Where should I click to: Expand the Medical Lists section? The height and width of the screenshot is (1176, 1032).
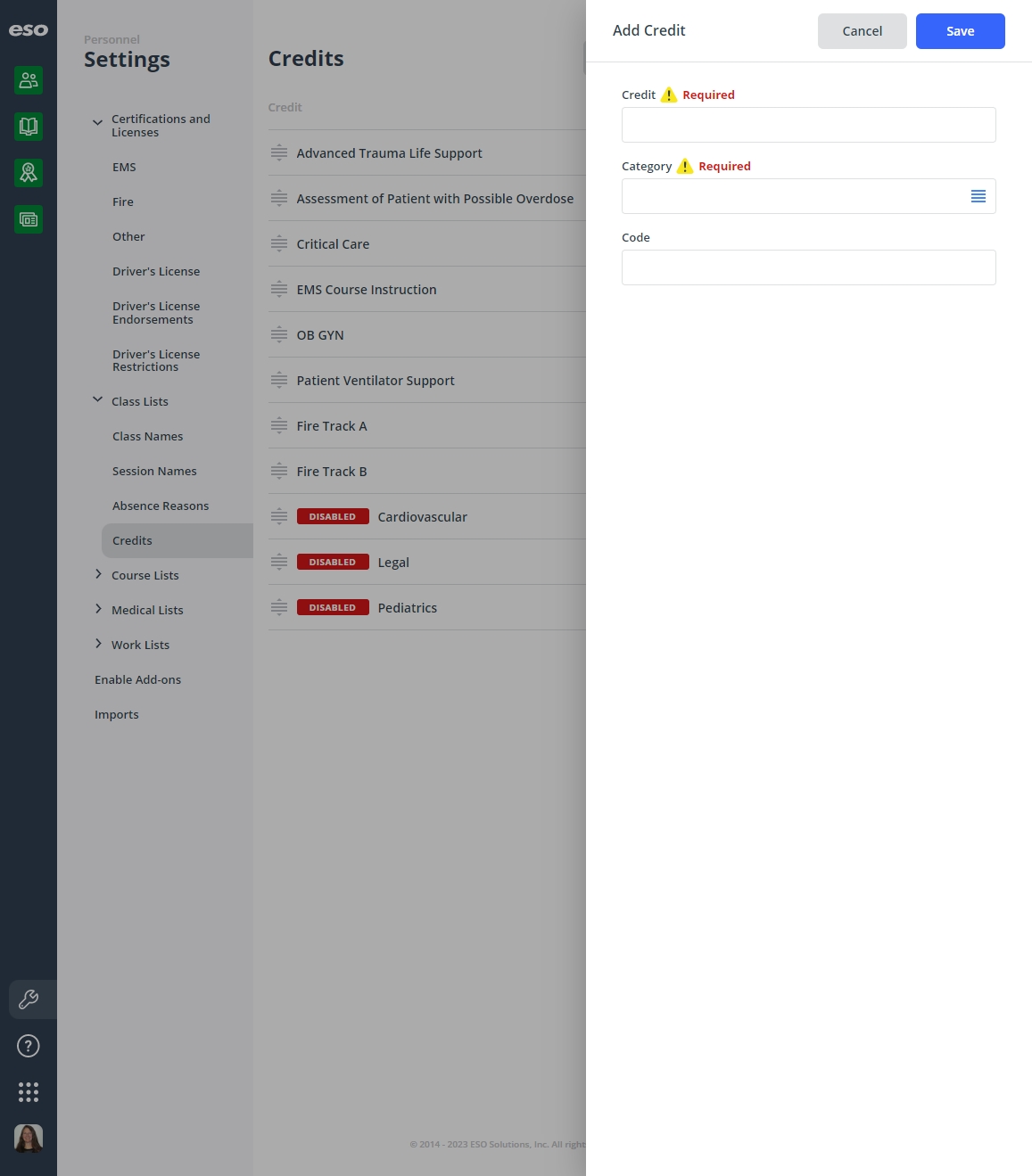98,609
